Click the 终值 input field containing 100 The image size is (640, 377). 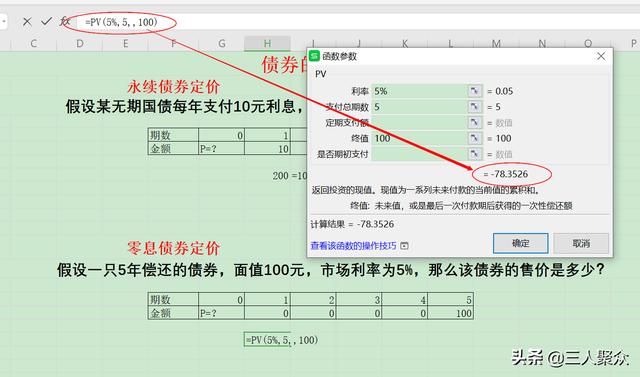tap(419, 138)
